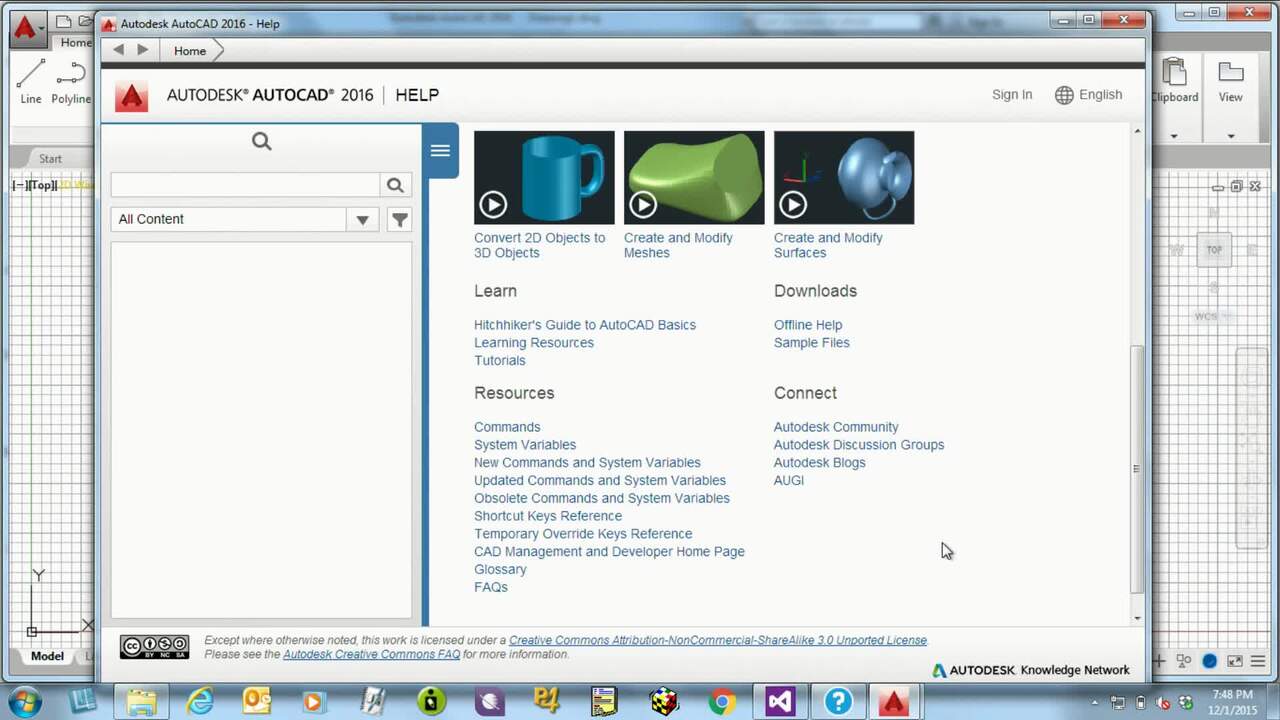Open Learning Resources link
Image resolution: width=1280 pixels, height=720 pixels.
(x=534, y=343)
